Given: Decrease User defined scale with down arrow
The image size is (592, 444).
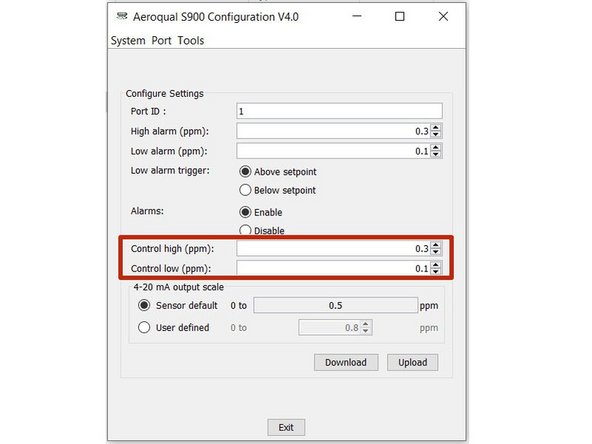Looking at the screenshot, I should click(365, 331).
